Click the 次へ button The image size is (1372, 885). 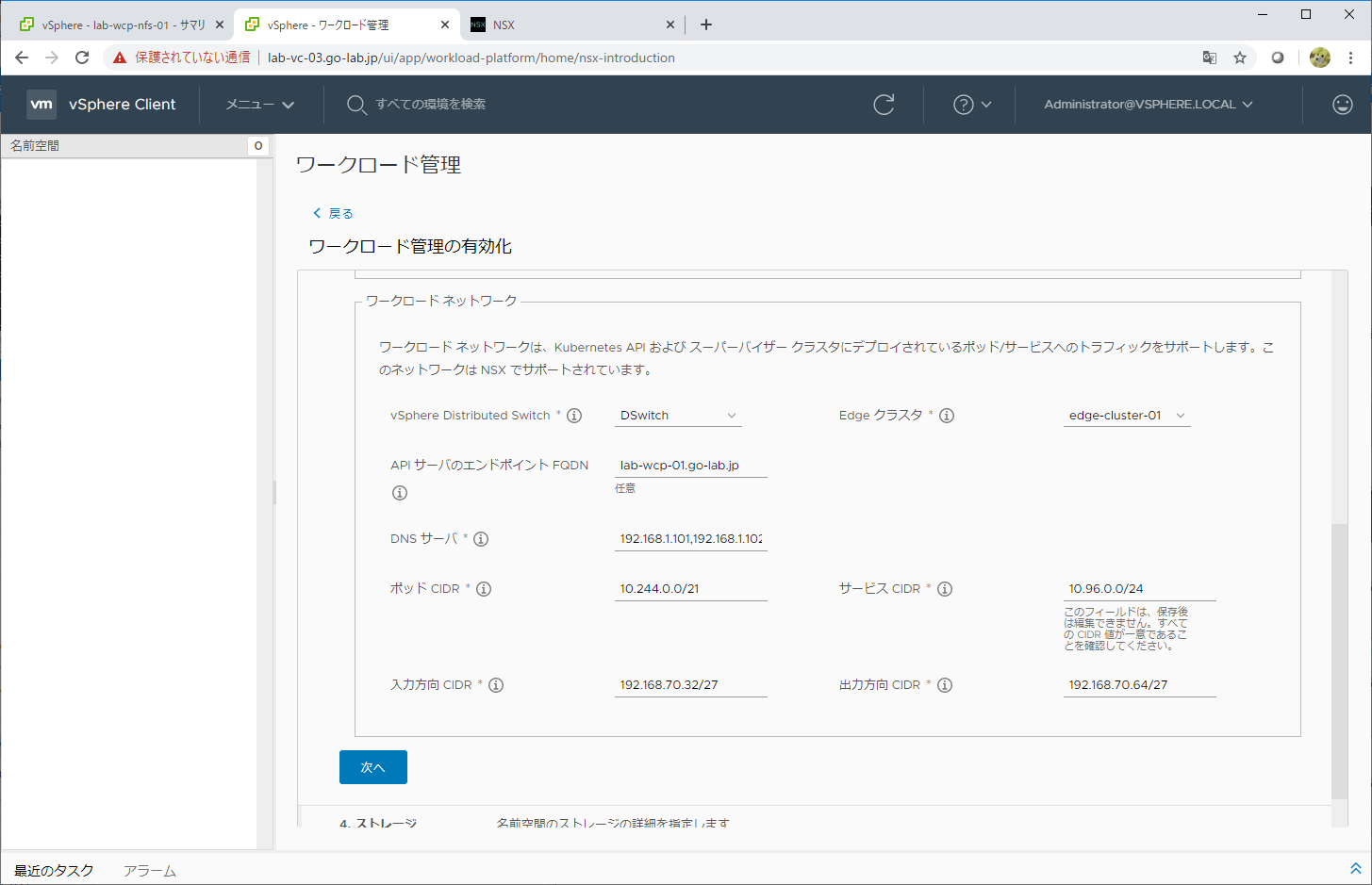click(373, 767)
